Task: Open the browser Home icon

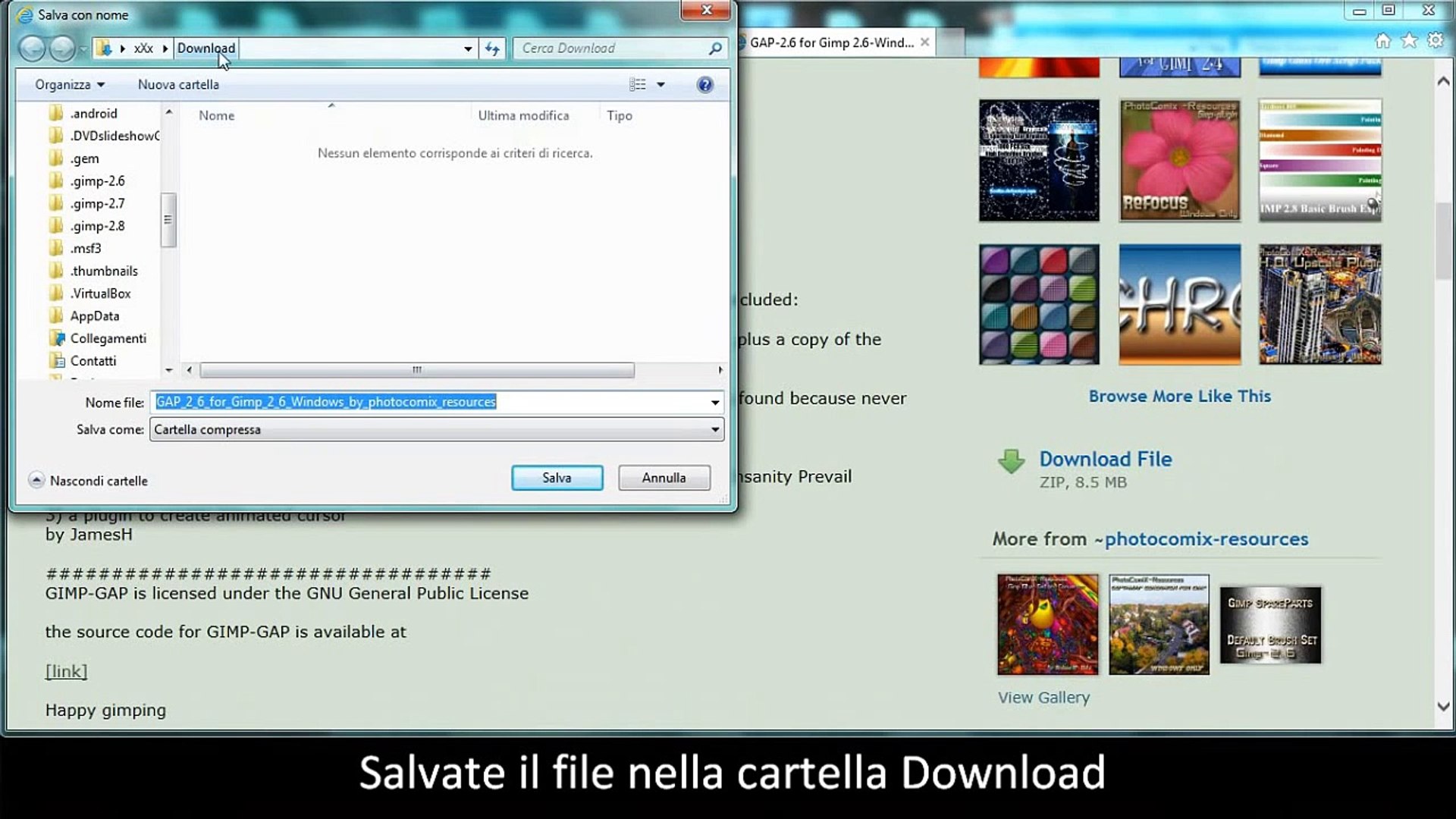Action: pyautogui.click(x=1382, y=41)
